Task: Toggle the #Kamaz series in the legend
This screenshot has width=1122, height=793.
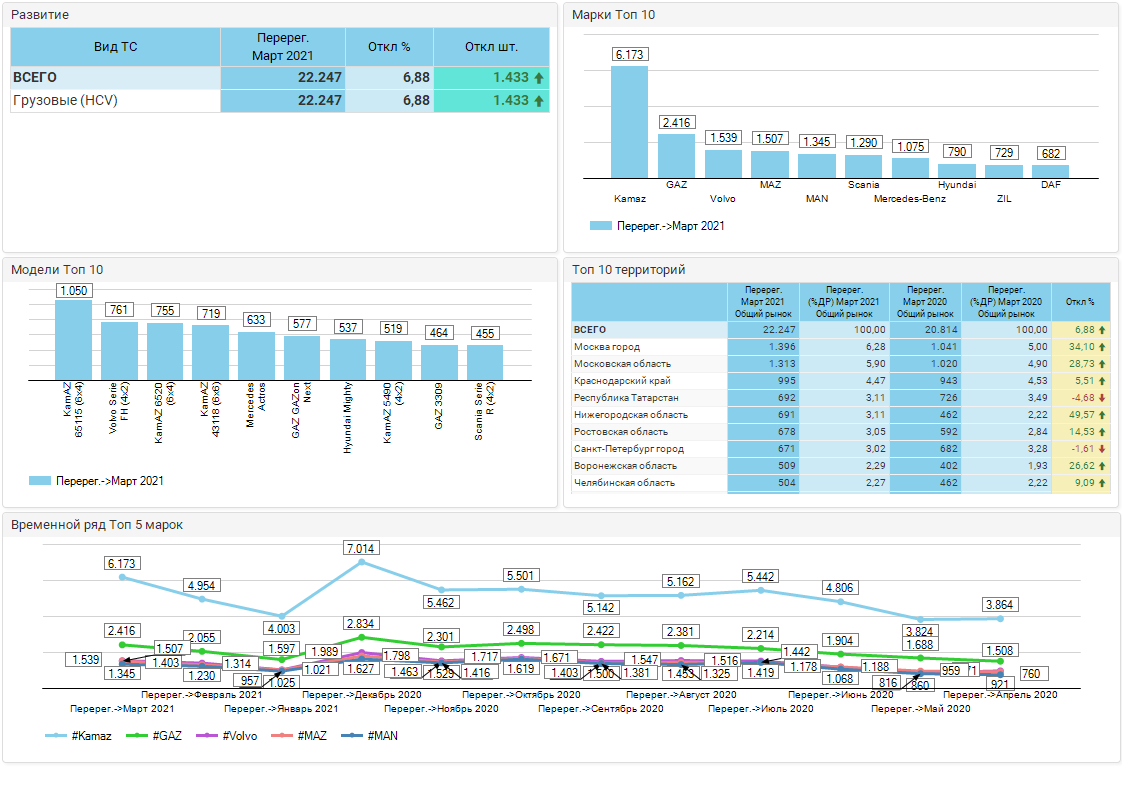Action: [82, 736]
